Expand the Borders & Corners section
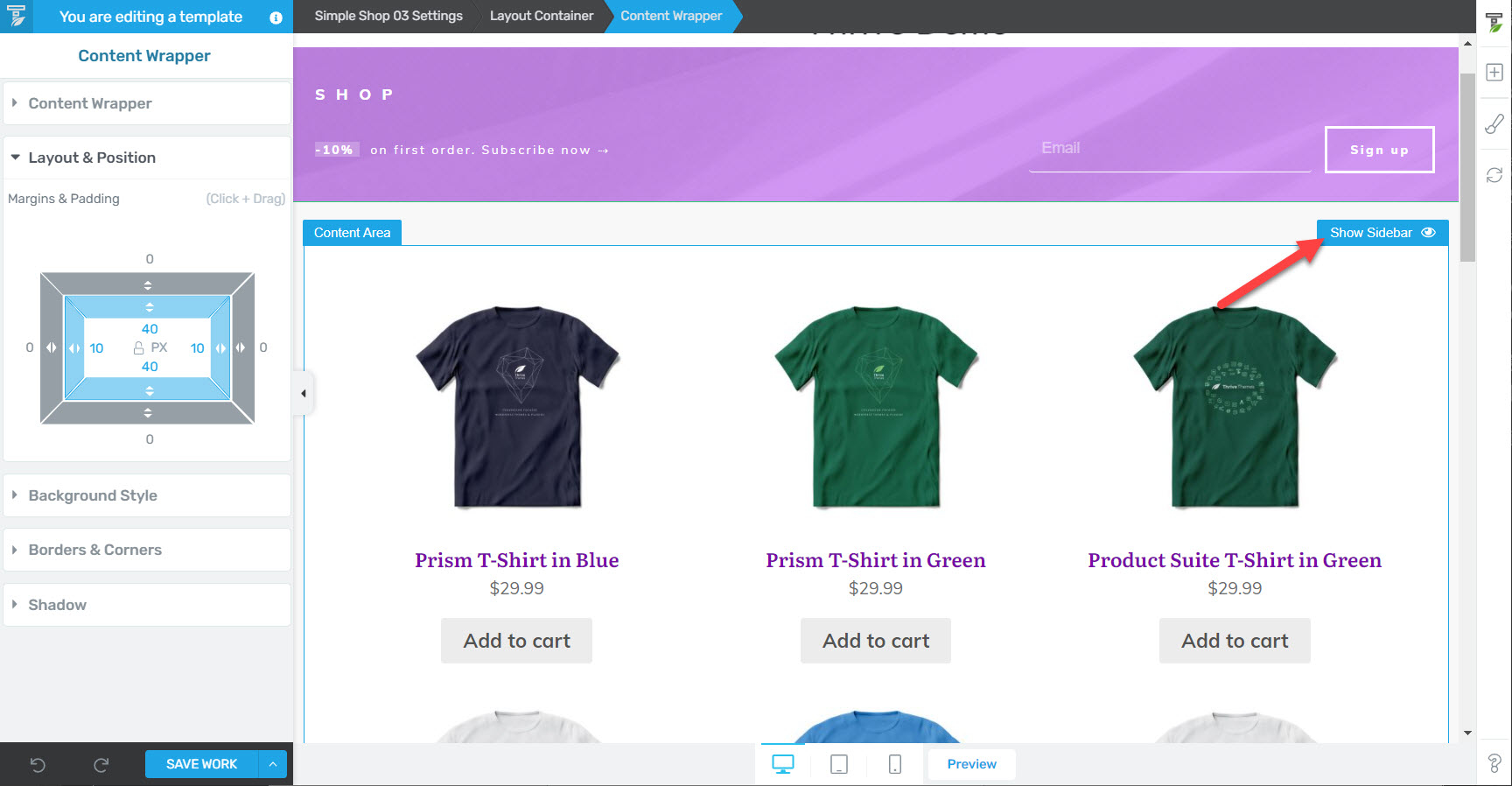 (147, 550)
